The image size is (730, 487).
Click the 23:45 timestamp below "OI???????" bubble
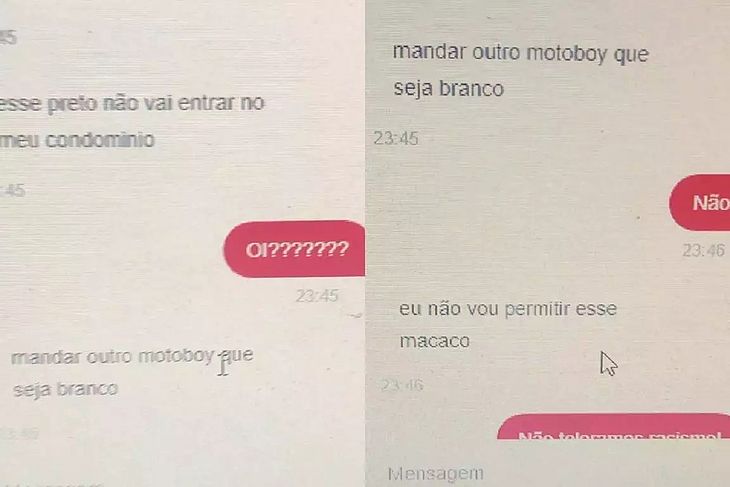pos(317,296)
